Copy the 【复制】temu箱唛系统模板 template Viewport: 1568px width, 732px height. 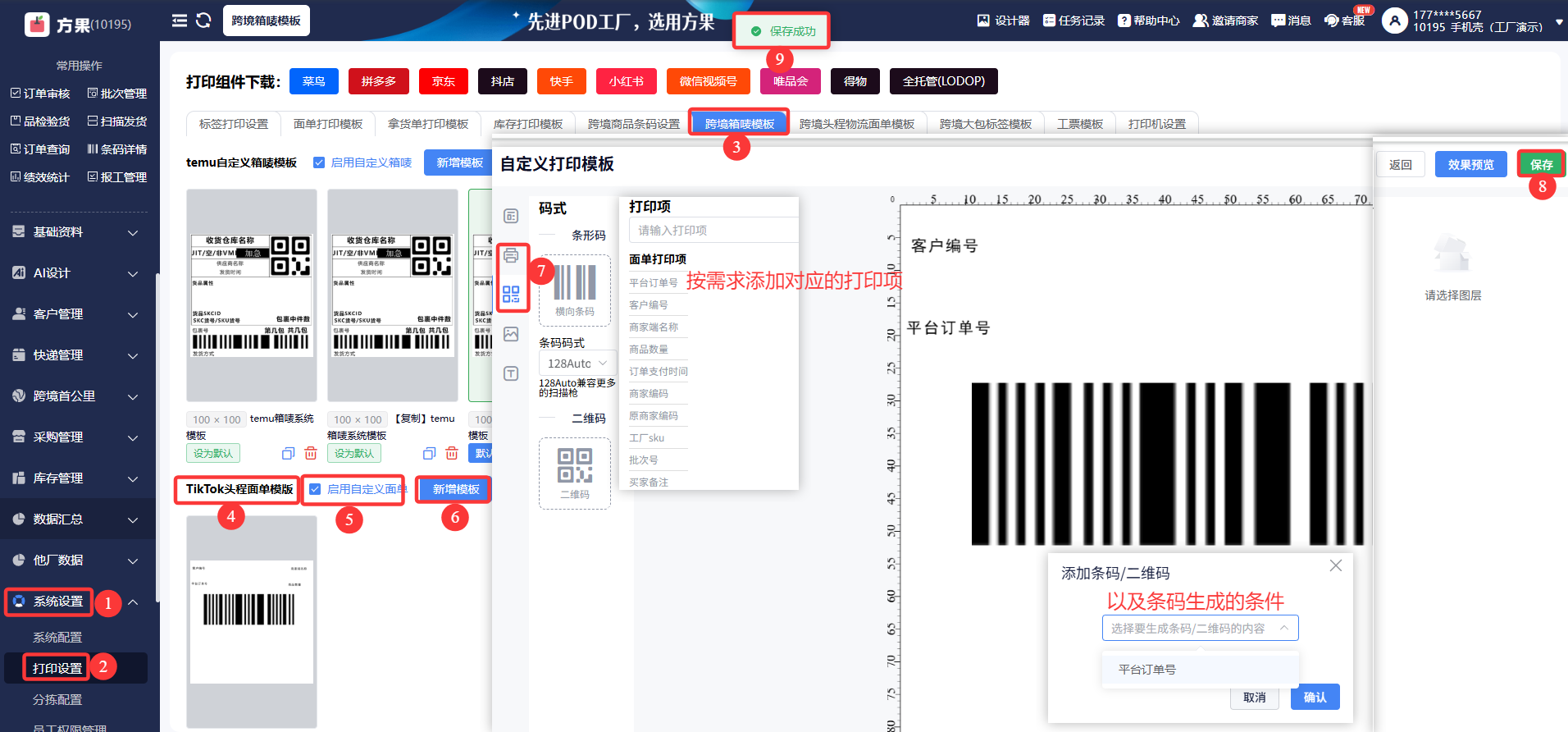[x=429, y=453]
